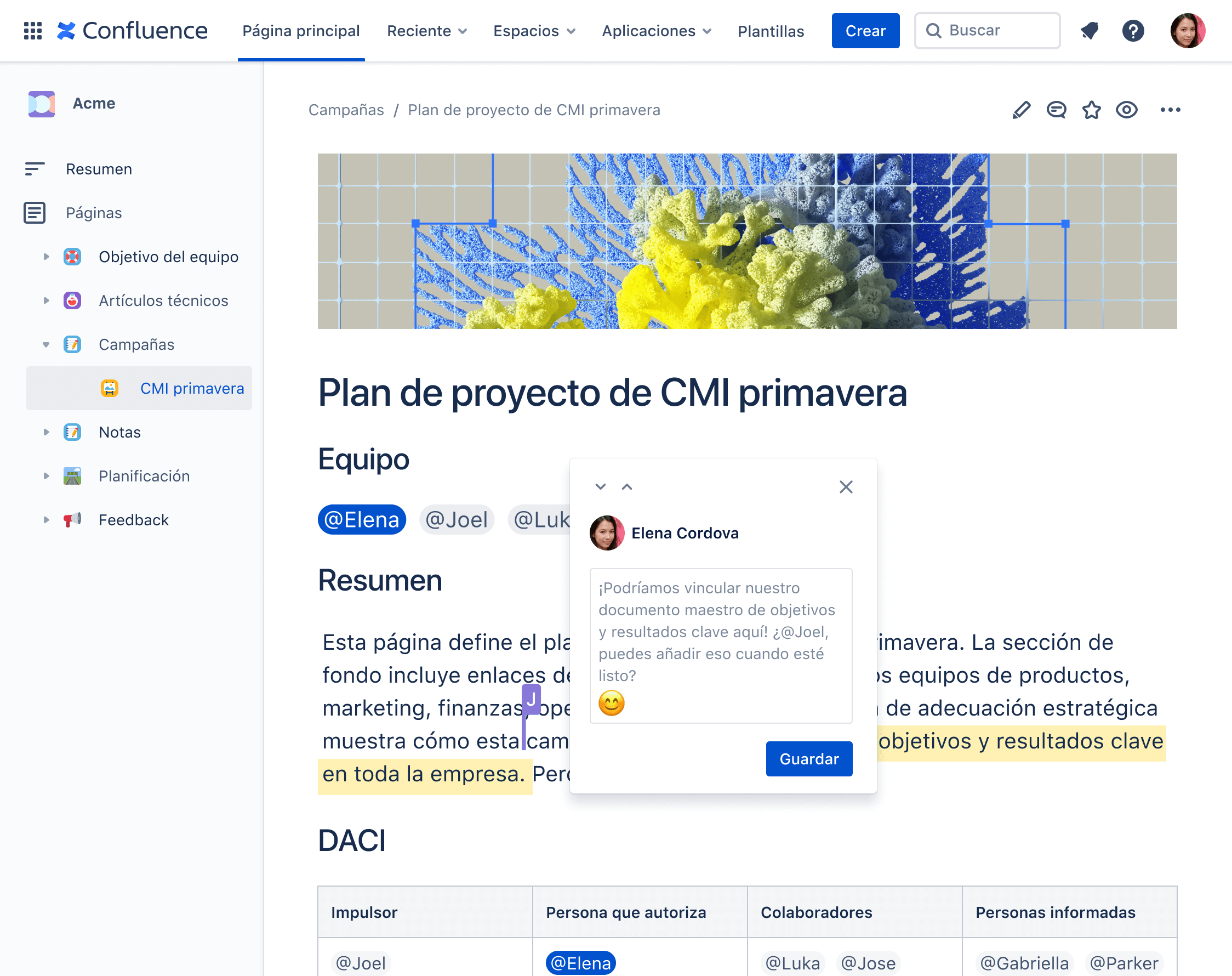Click the coral header banner image
The height and width of the screenshot is (976, 1232).
pos(747,241)
